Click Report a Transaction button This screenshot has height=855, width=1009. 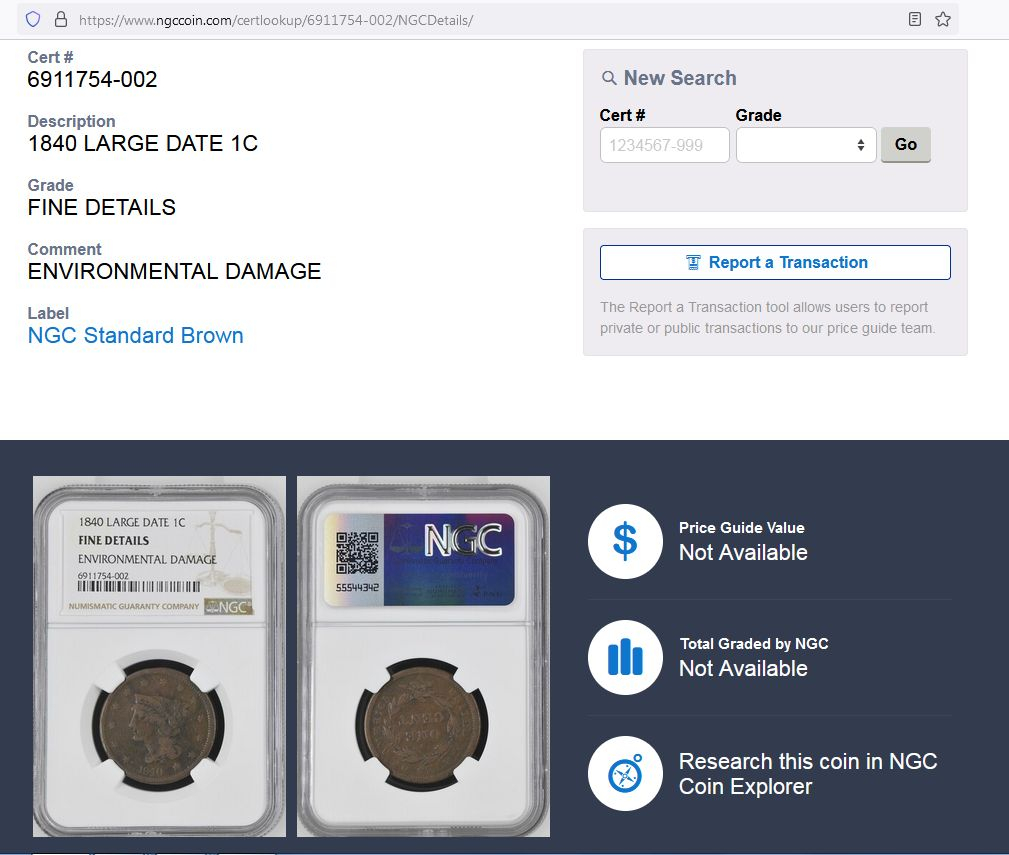tap(775, 262)
